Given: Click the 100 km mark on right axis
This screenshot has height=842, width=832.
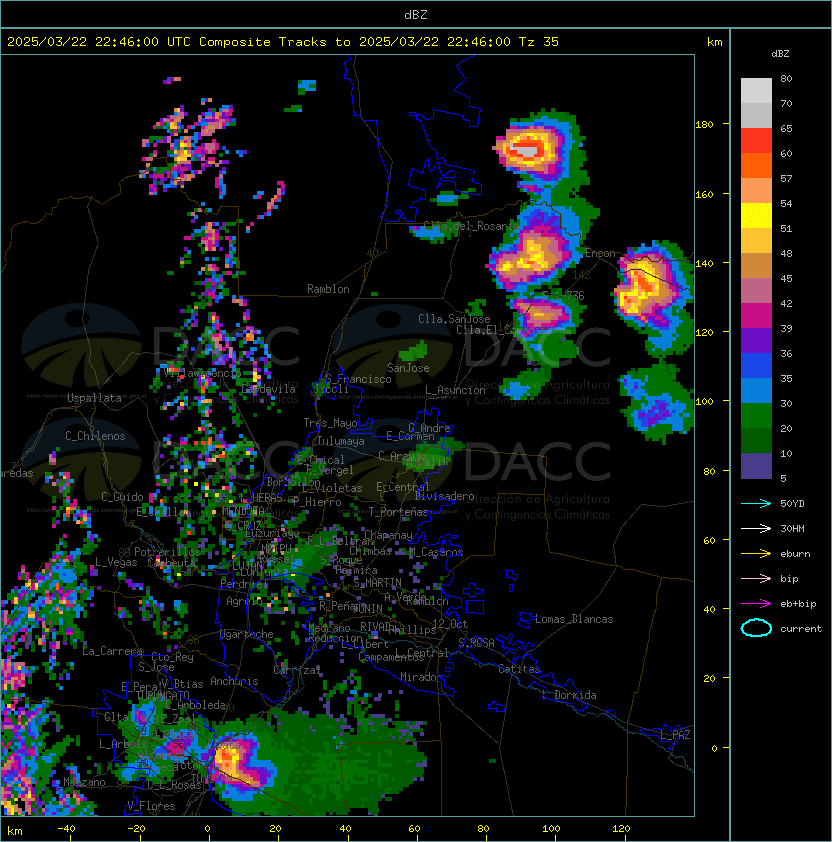Looking at the screenshot, I should pos(704,402).
